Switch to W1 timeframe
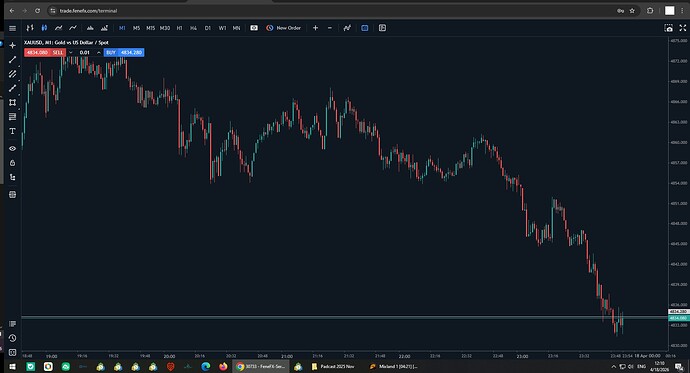The image size is (690, 373). (222, 28)
